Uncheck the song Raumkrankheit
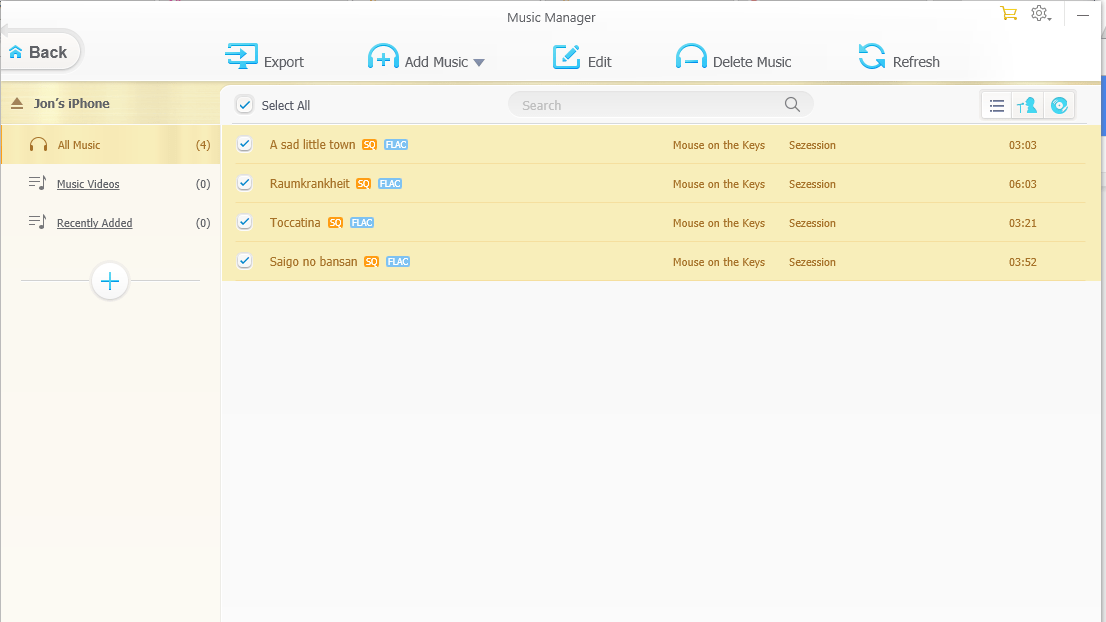Screen dimensions: 1106x622 click(244, 183)
